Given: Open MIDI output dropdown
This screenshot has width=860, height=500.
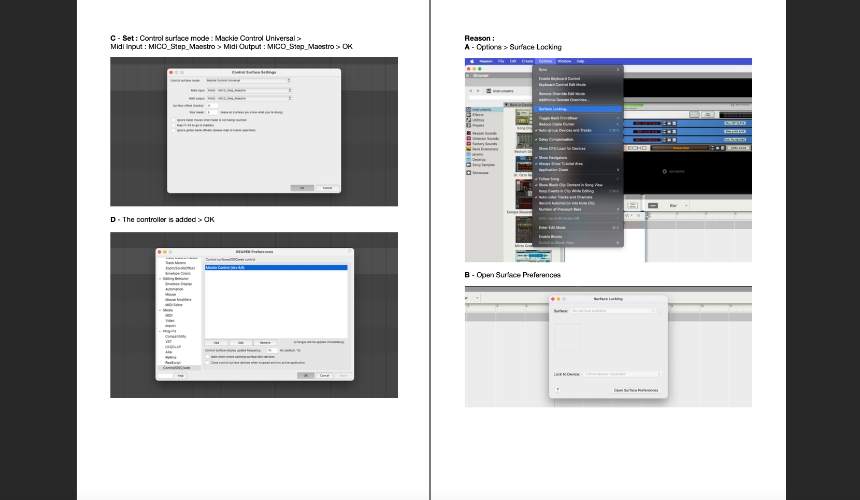Looking at the screenshot, I should (248, 98).
